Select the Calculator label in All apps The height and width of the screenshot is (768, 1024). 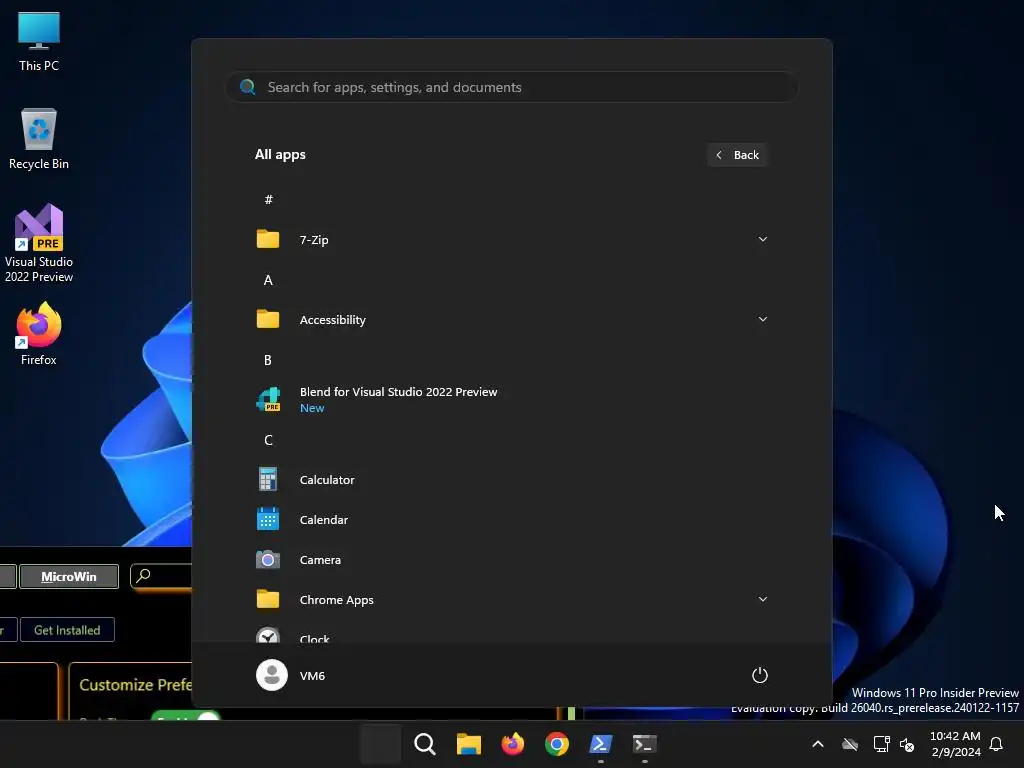tap(327, 479)
